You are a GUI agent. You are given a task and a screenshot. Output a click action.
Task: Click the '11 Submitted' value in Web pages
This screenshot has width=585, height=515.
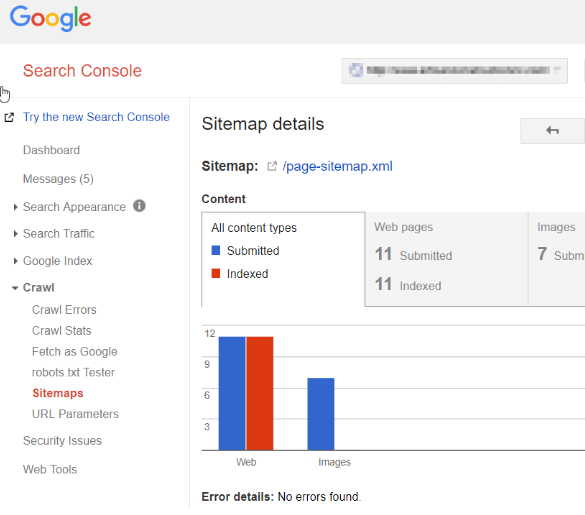413,255
